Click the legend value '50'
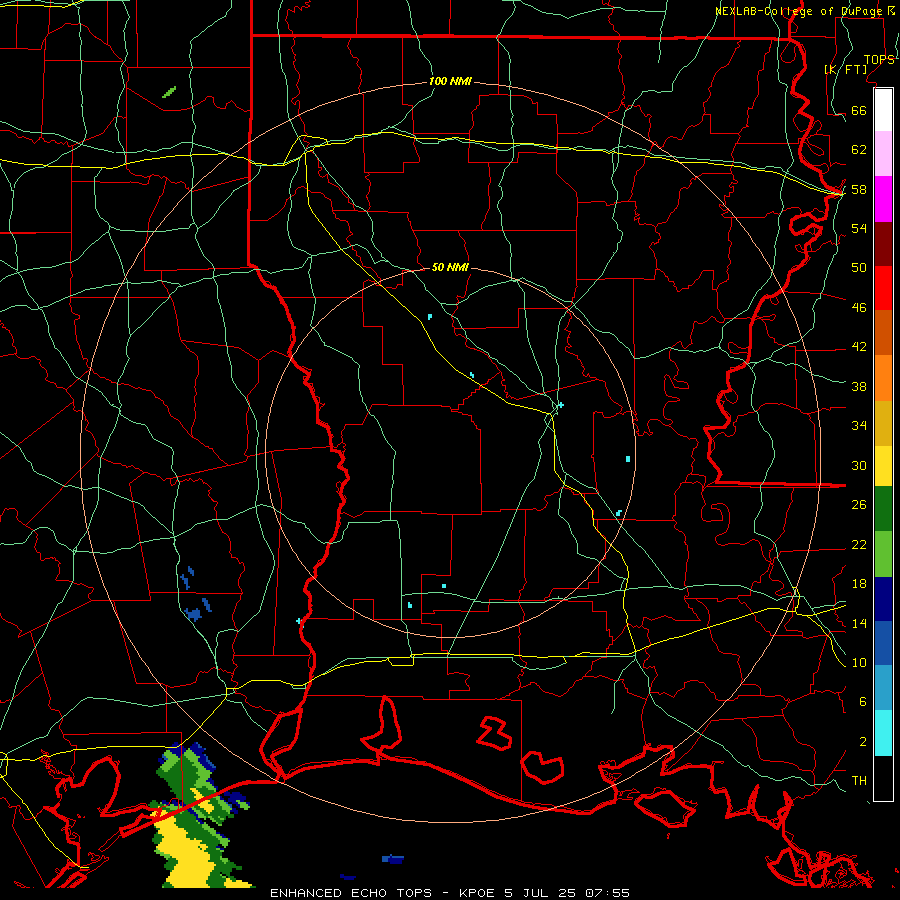This screenshot has height=900, width=900. pos(859,267)
